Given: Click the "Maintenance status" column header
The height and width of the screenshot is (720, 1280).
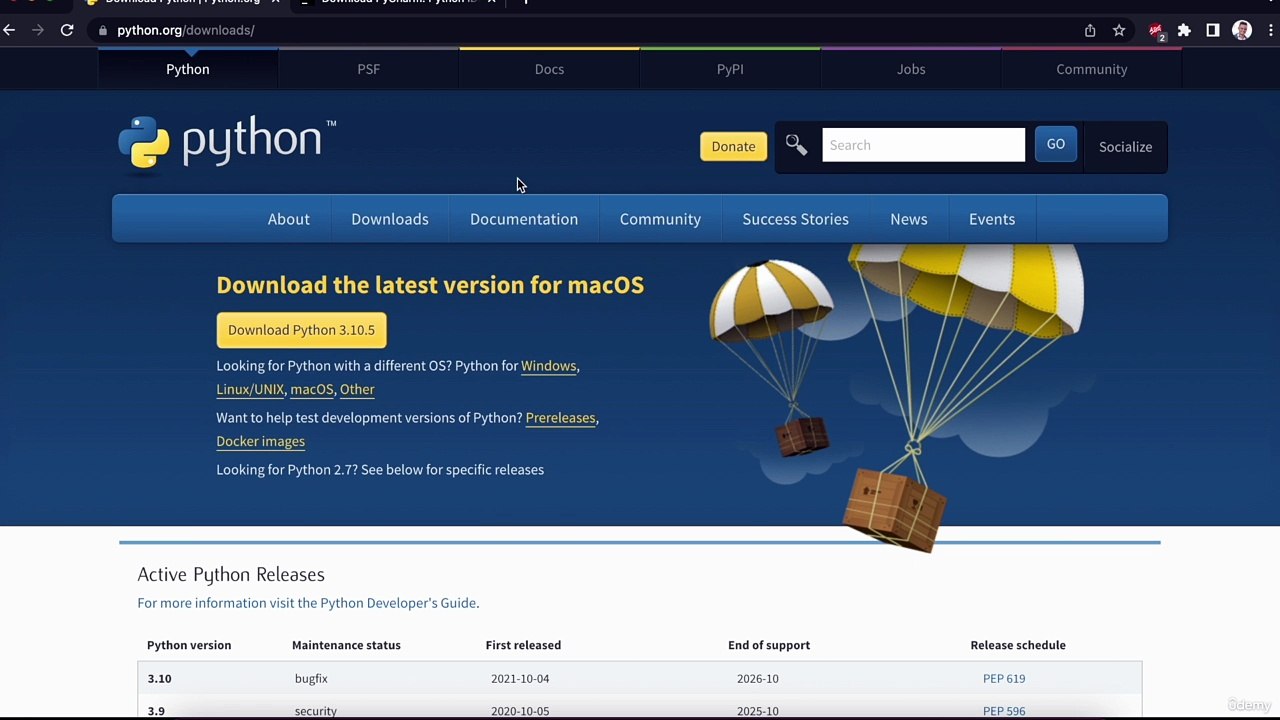Looking at the screenshot, I should click(346, 646).
